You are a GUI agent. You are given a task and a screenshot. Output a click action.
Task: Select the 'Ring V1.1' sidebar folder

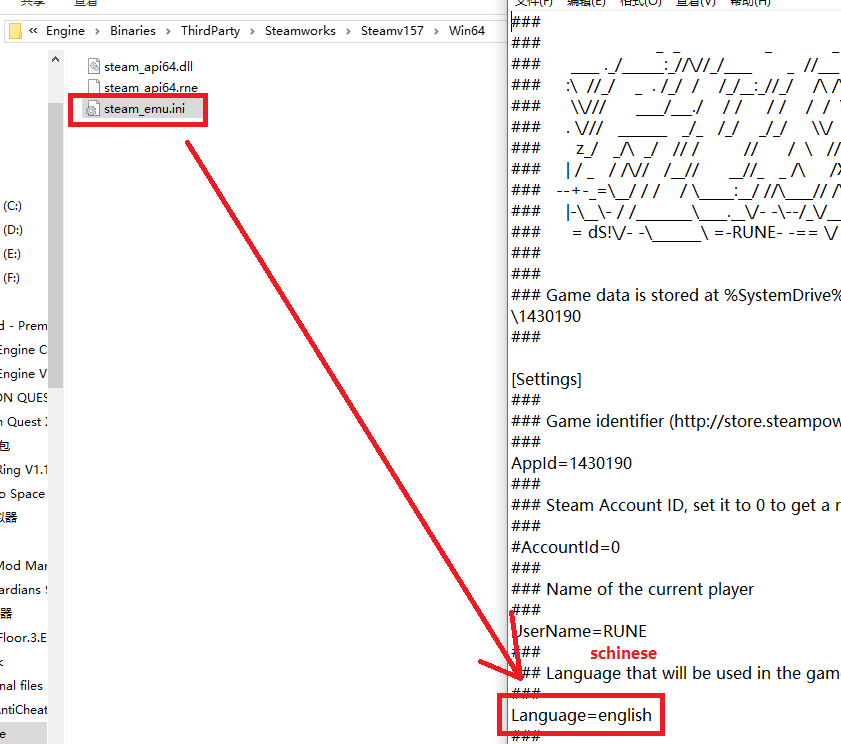pyautogui.click(x=24, y=470)
